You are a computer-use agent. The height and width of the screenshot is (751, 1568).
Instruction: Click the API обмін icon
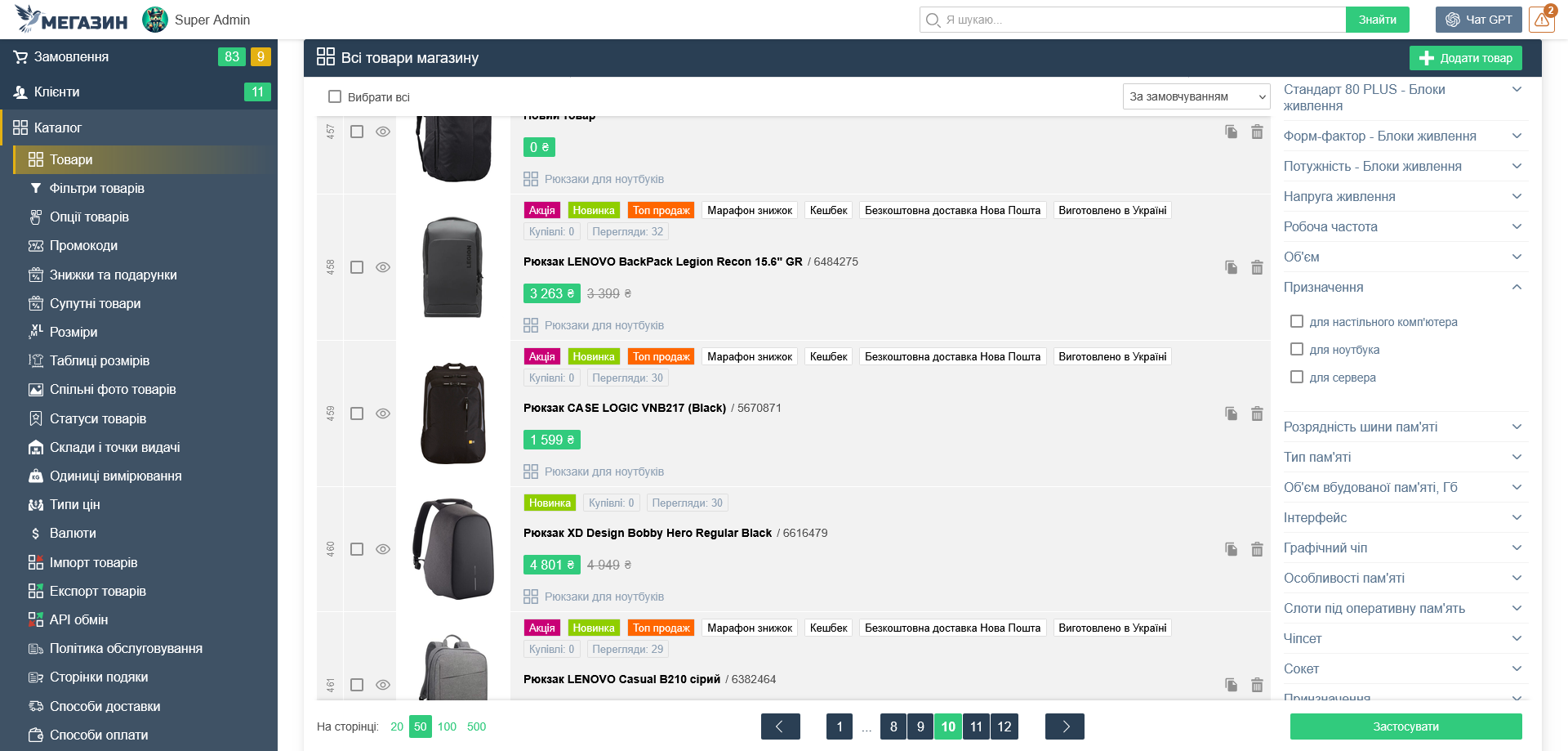click(36, 620)
